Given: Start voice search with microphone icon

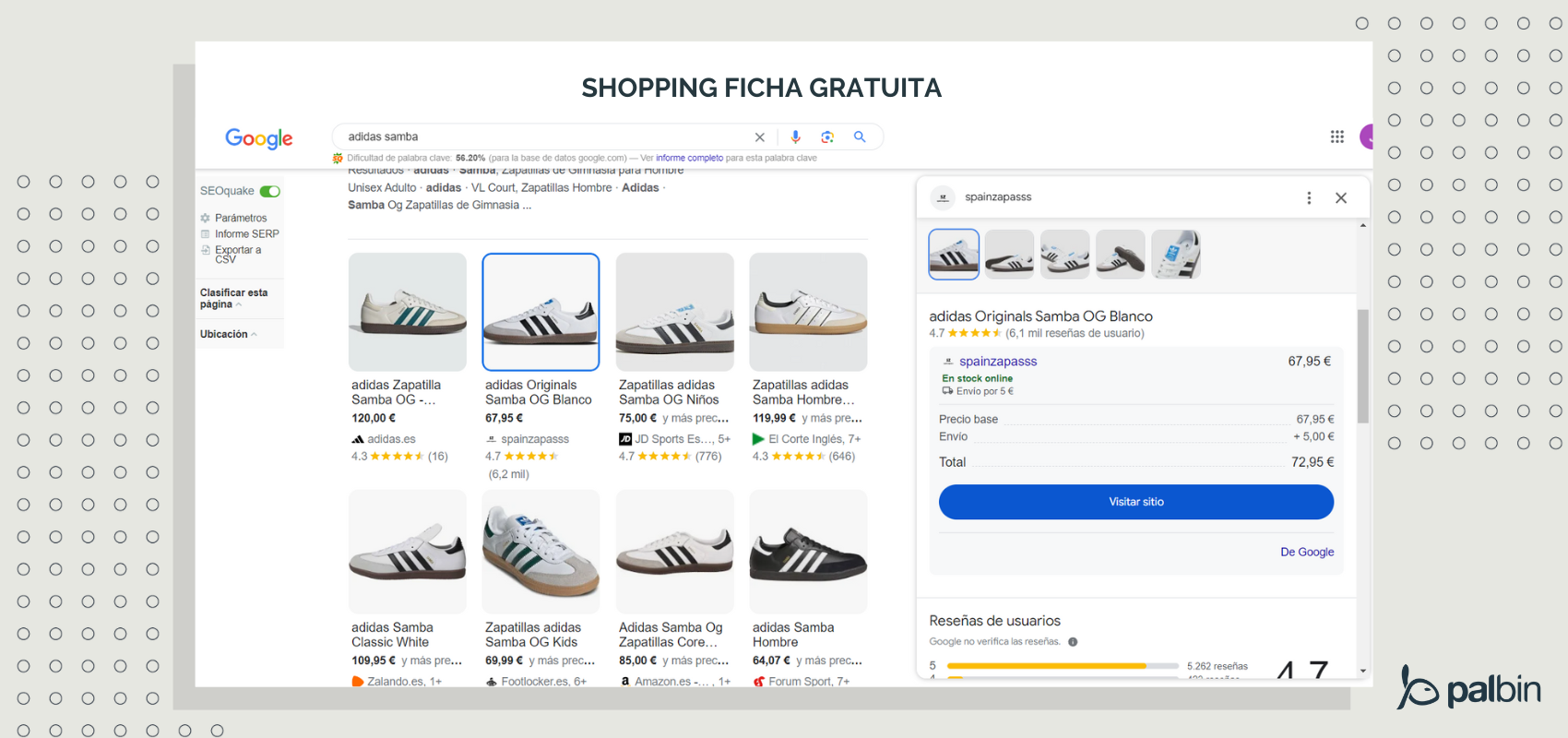Looking at the screenshot, I should pos(795,137).
